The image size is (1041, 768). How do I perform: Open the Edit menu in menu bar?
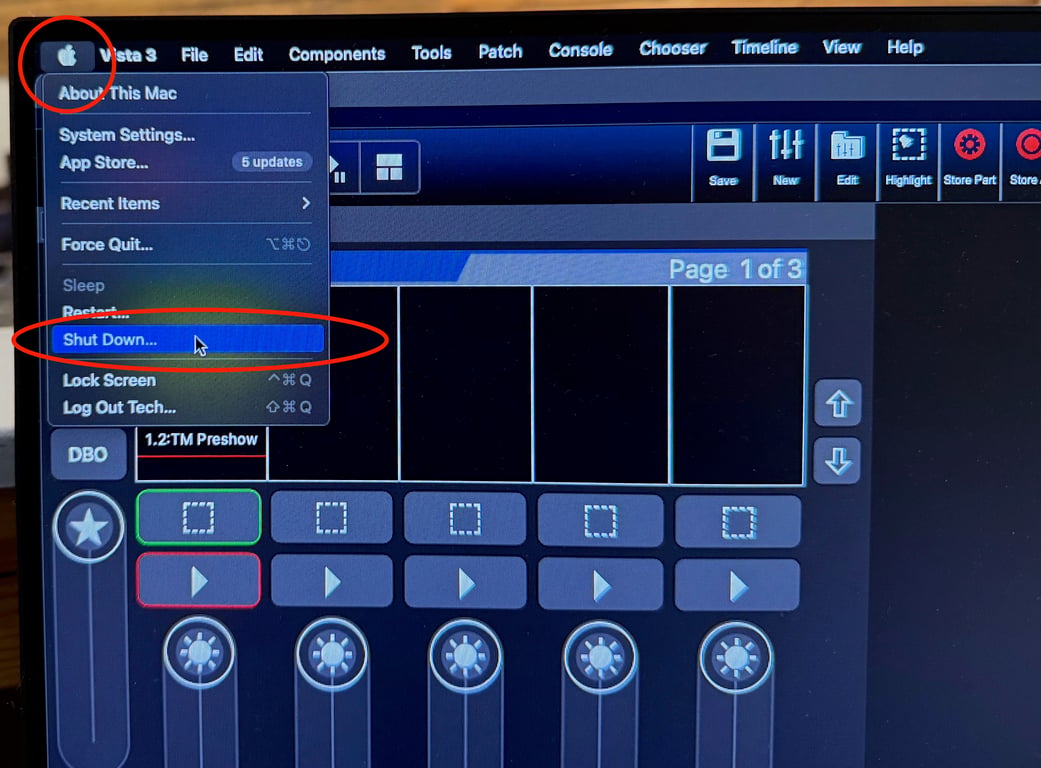click(248, 54)
